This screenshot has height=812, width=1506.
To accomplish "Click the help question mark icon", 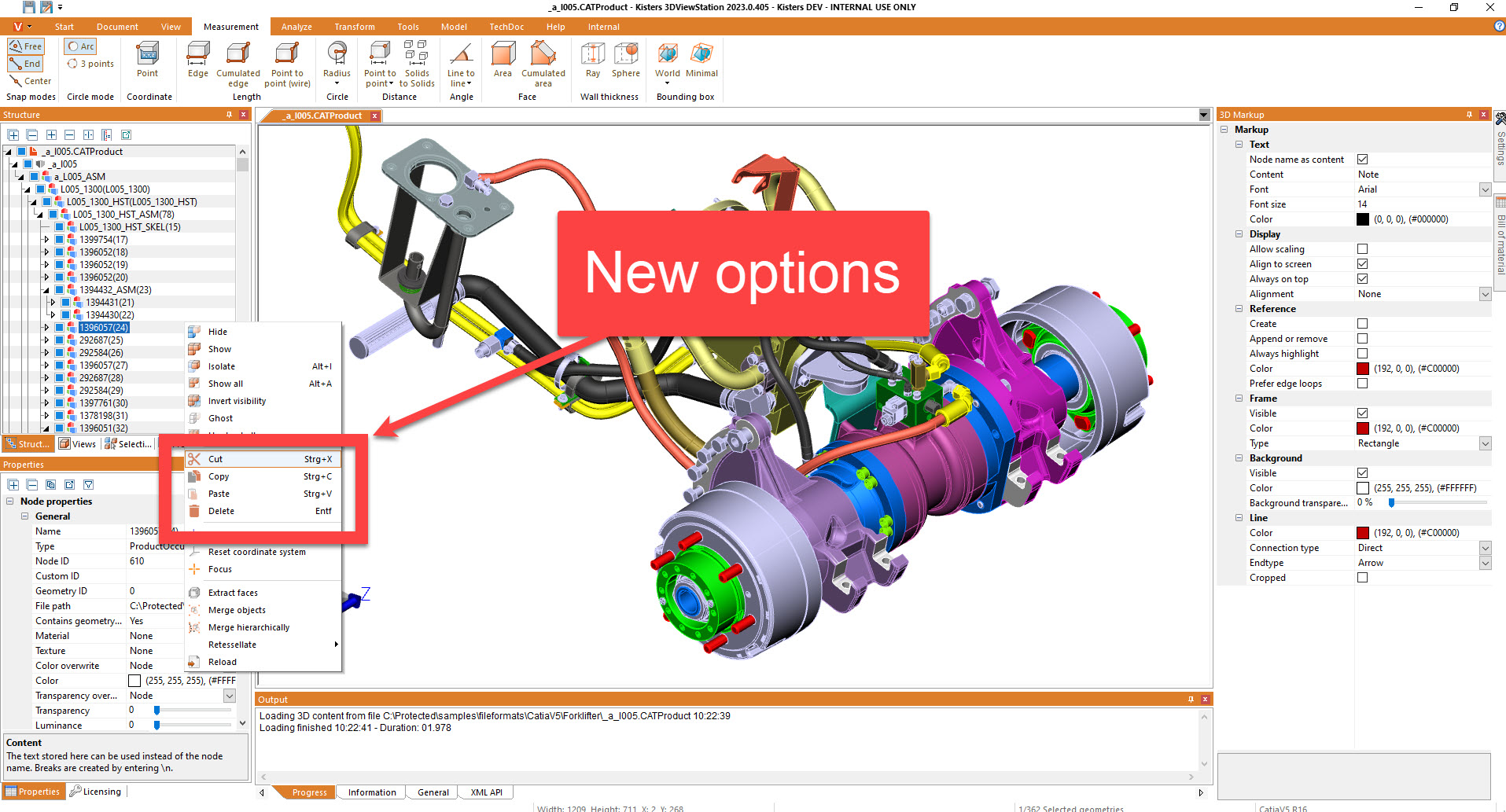I will click(x=1499, y=26).
